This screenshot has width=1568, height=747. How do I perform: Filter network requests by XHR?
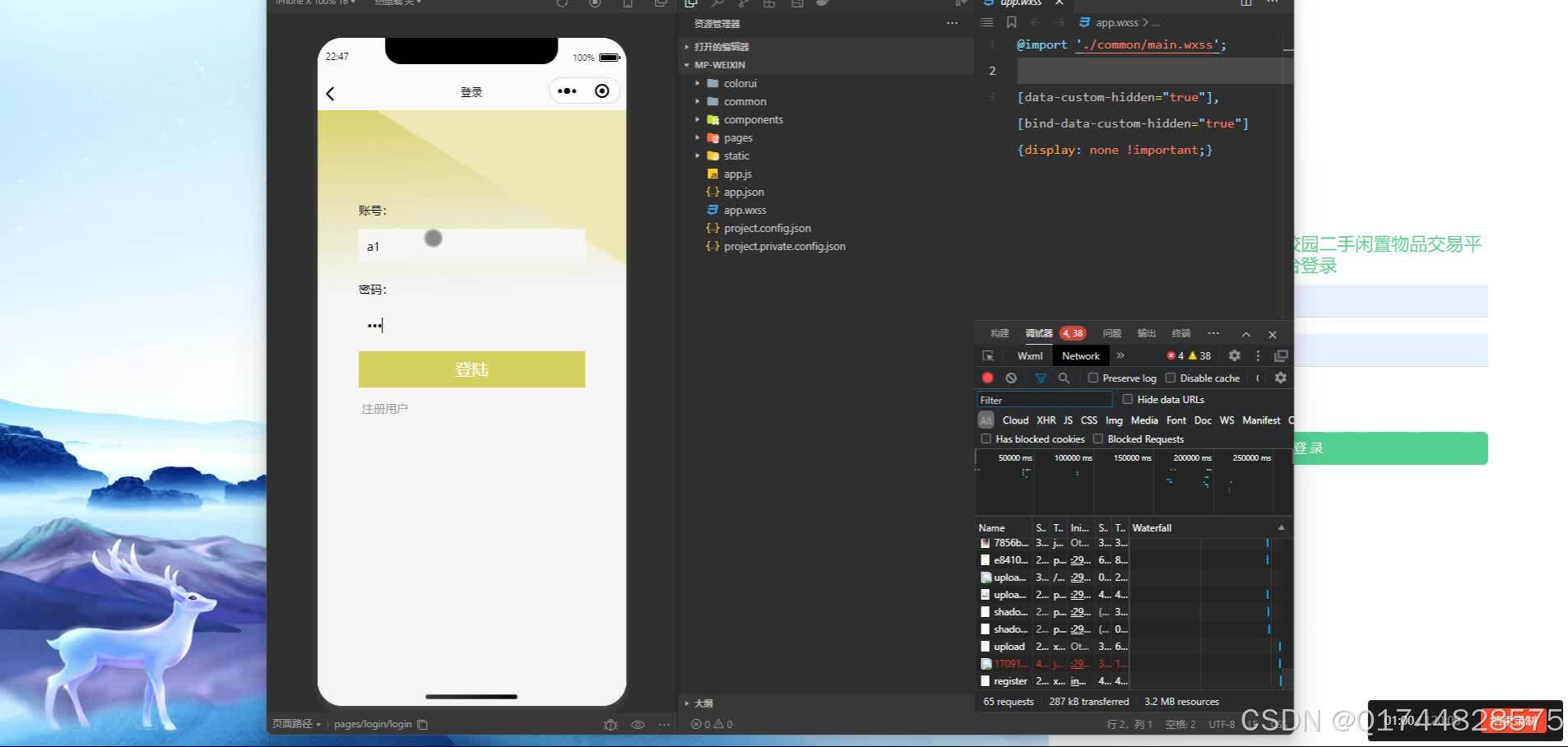tap(1046, 420)
